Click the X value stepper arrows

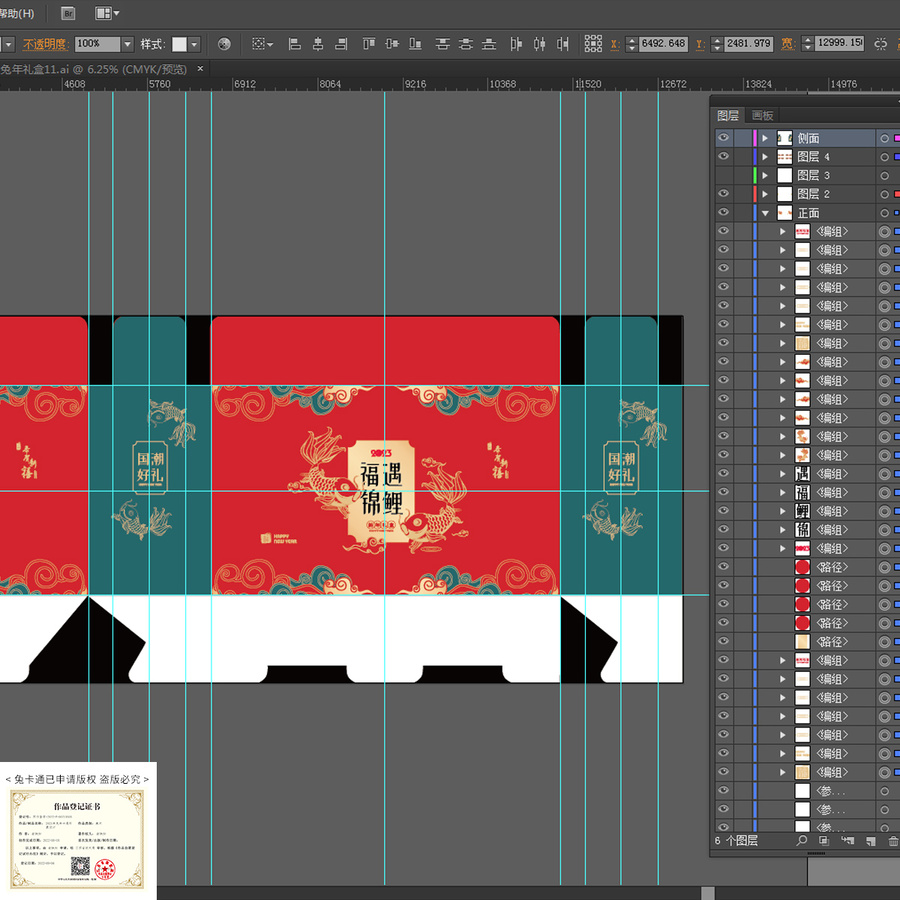632,44
